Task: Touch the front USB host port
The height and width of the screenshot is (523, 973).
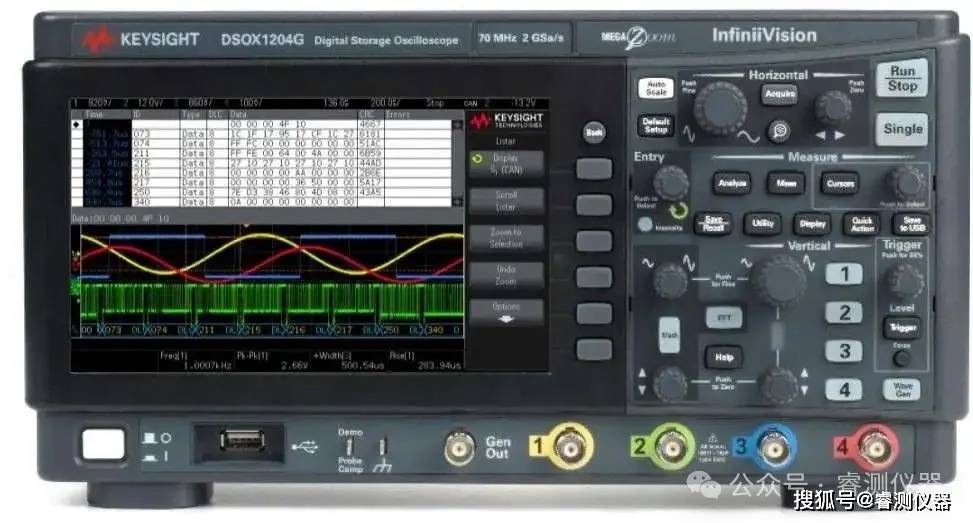Action: pyautogui.click(x=242, y=442)
